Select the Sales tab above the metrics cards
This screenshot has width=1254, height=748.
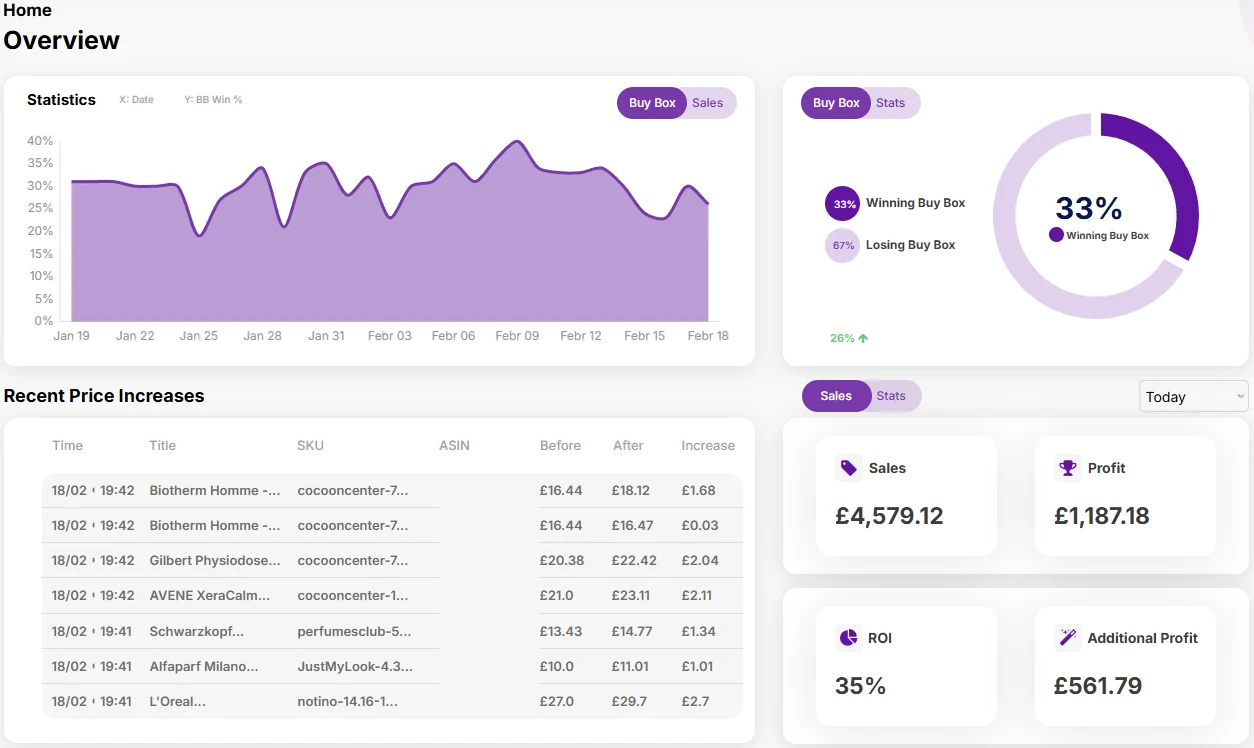pos(836,396)
